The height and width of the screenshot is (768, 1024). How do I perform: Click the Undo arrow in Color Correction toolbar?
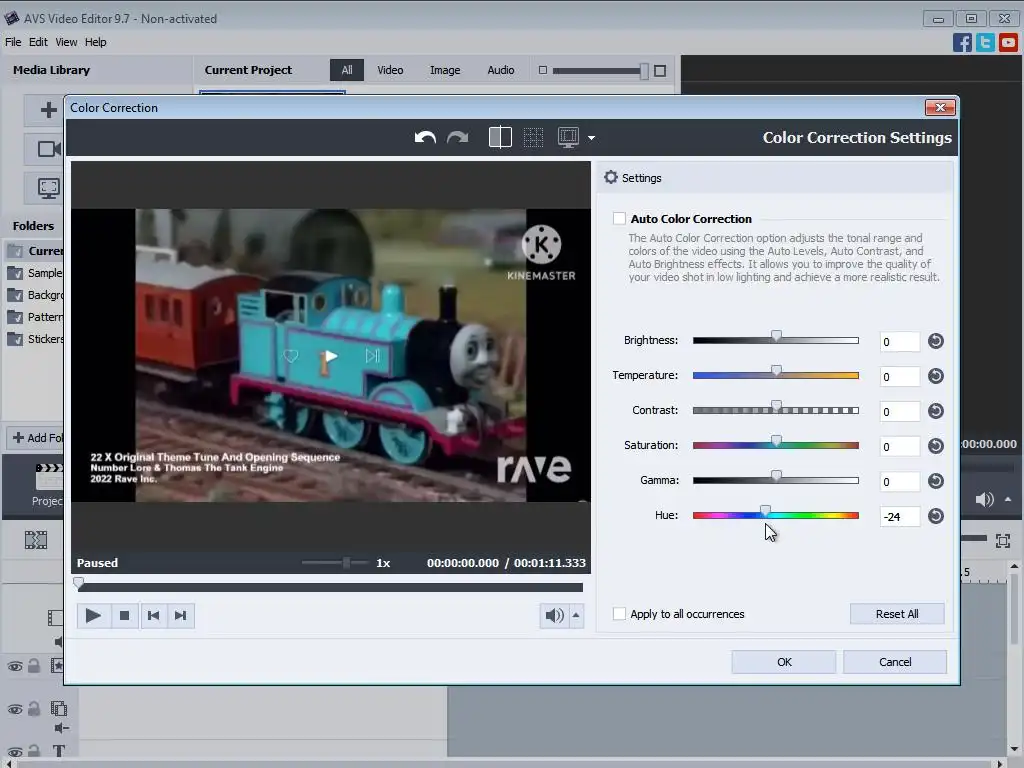[x=425, y=138]
